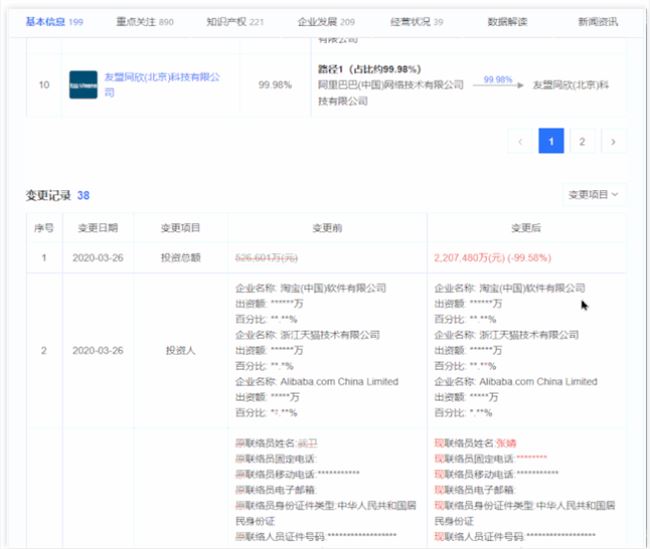Screen dimensions: 650x549
Task: Select pagination page 1
Action: (551, 141)
